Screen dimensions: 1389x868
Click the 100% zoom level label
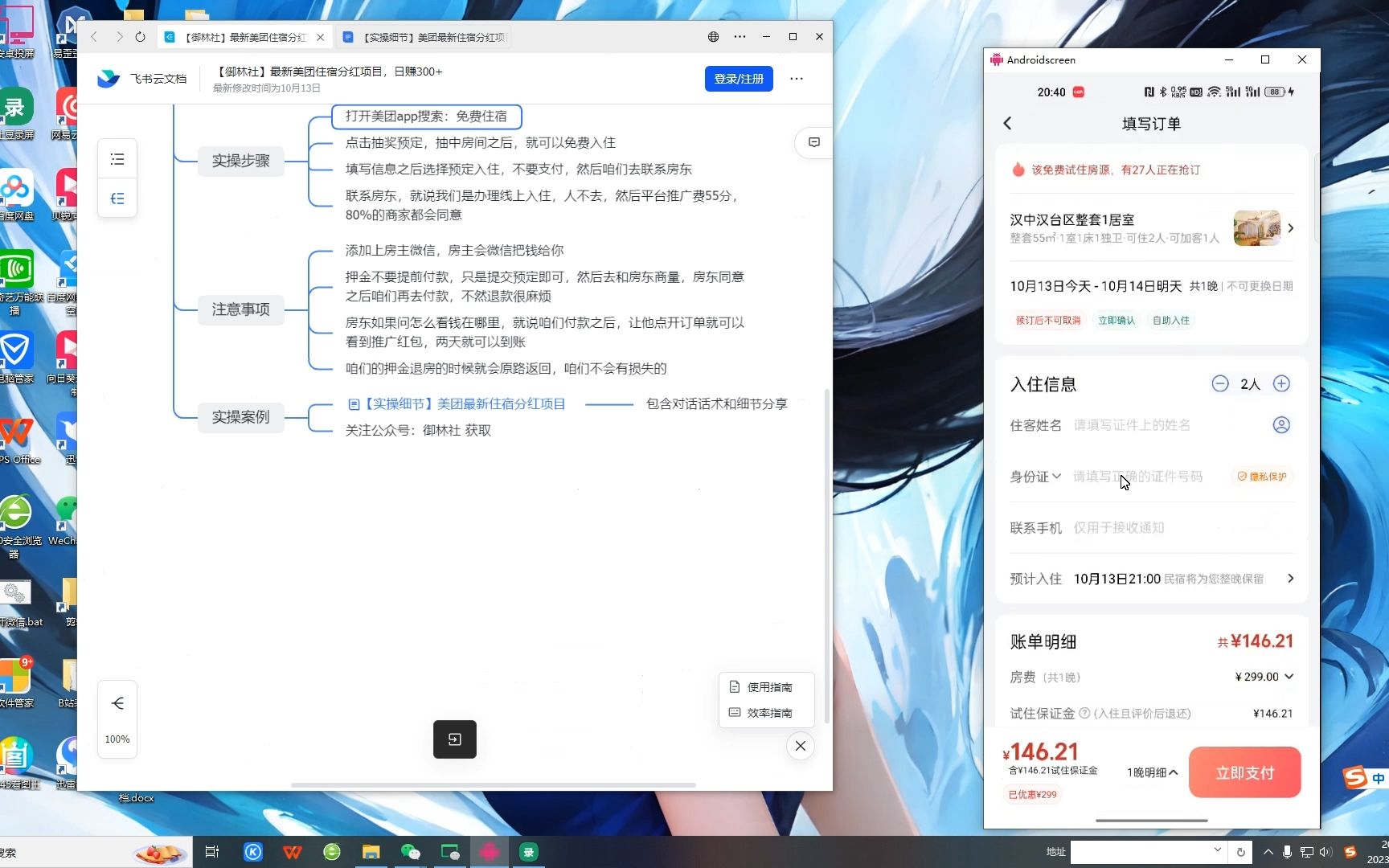(x=117, y=739)
